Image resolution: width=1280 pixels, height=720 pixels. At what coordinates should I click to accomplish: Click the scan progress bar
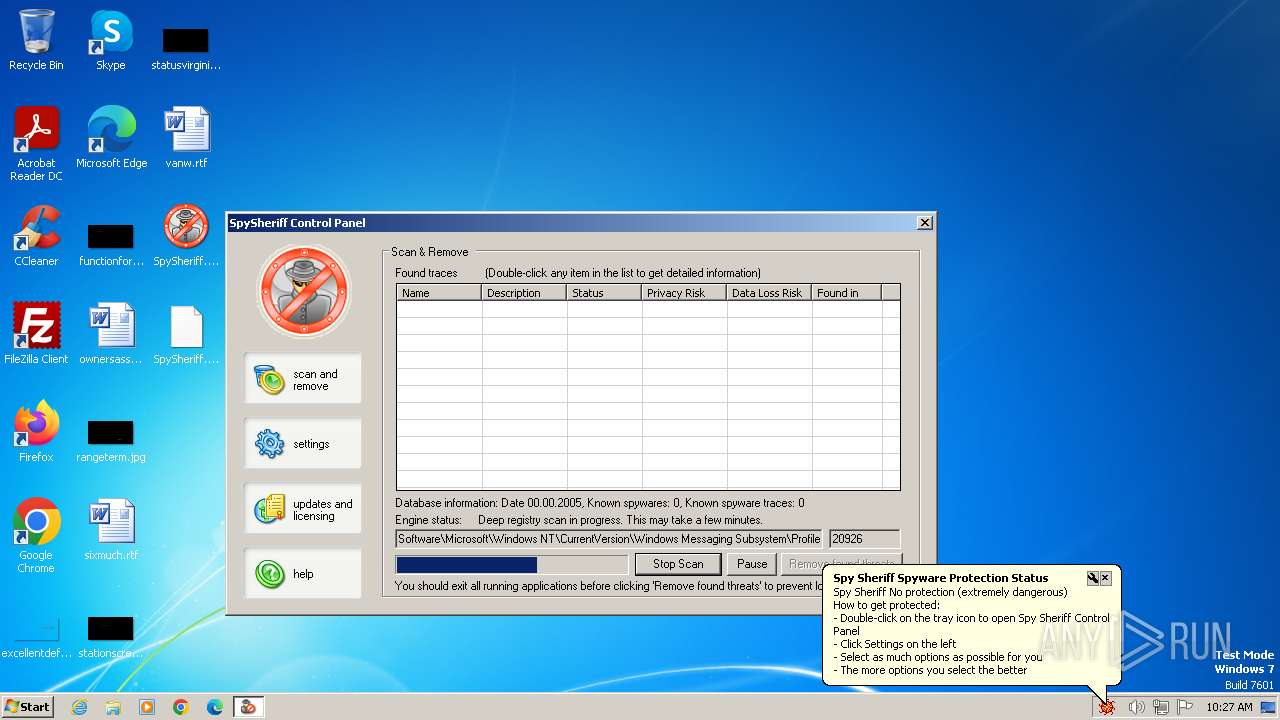pos(511,565)
